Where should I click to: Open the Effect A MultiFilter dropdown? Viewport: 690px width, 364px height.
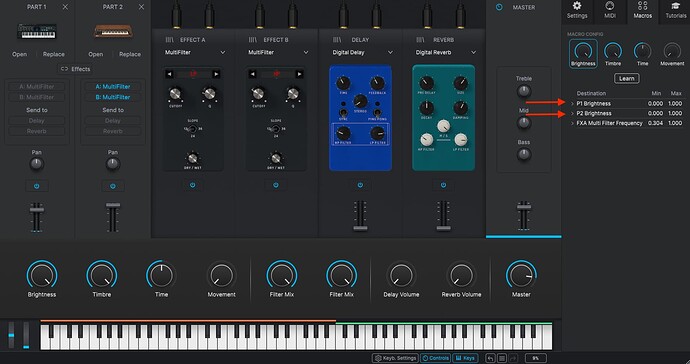click(x=195, y=52)
